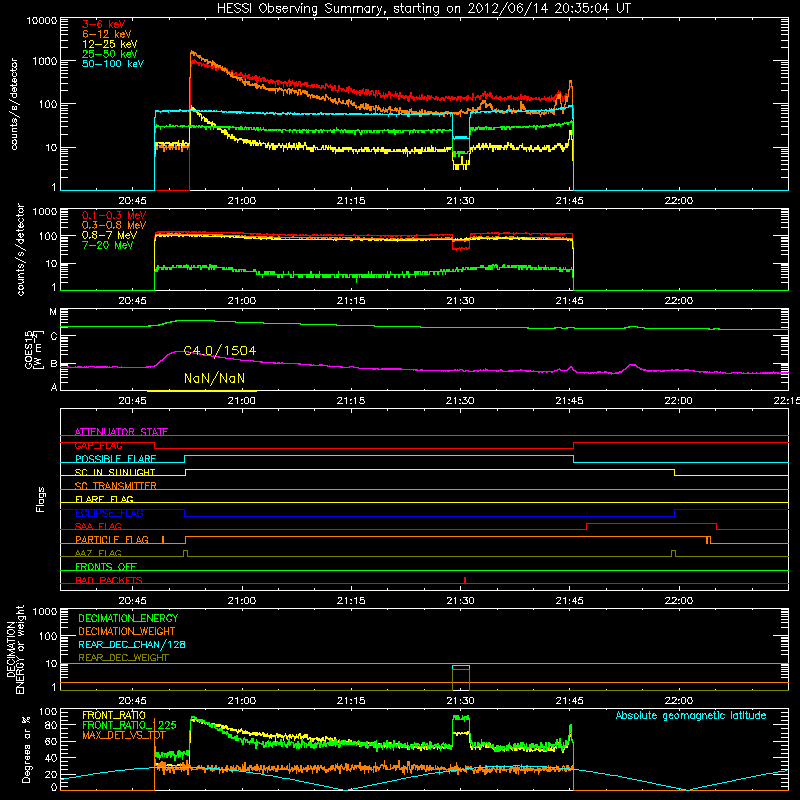Click the 'GOES15' vertical axis title

tap(29, 349)
